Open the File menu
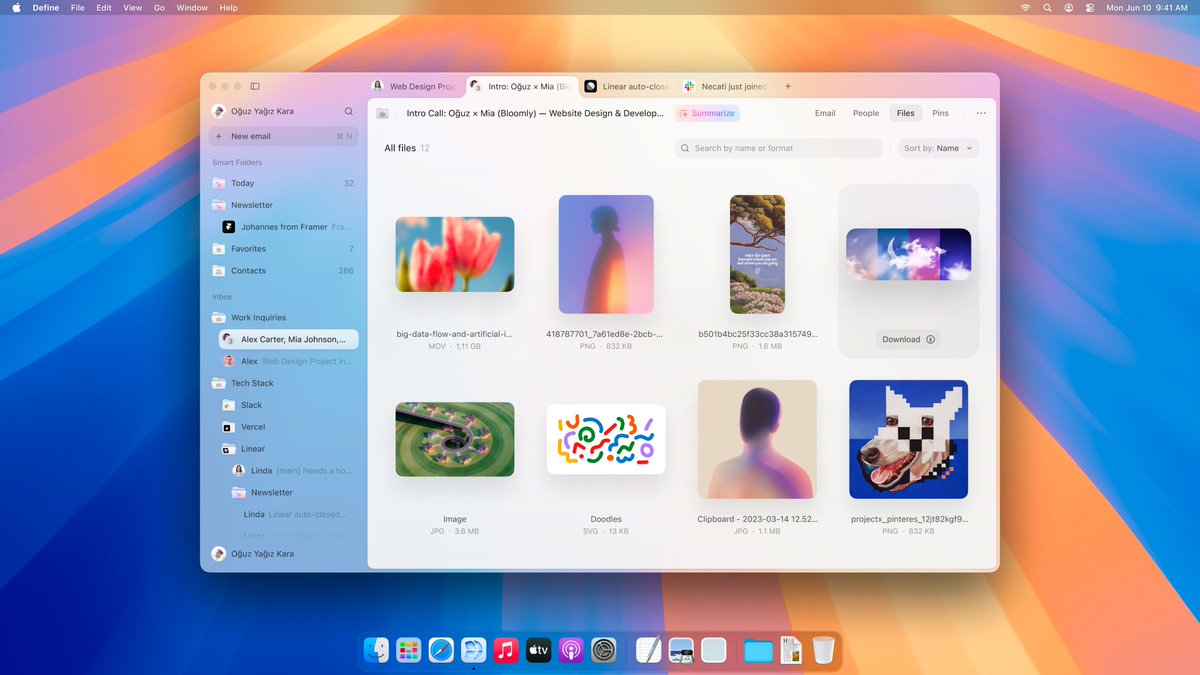 coord(77,8)
